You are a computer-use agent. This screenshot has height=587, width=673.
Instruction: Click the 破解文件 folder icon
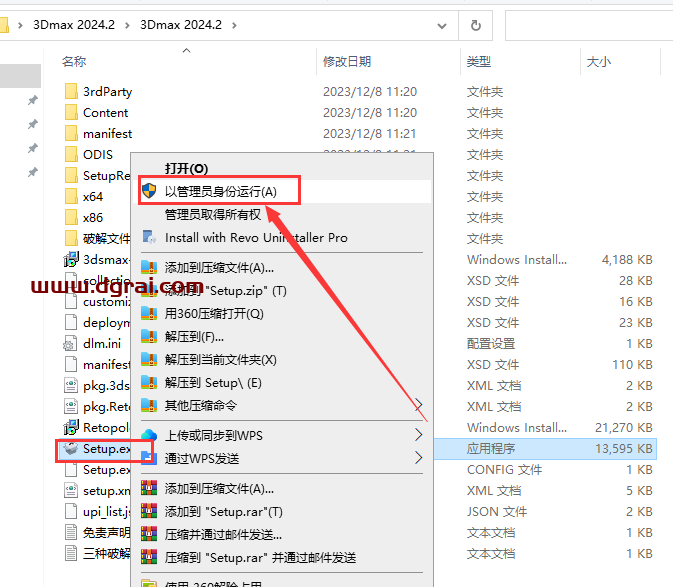coord(71,239)
